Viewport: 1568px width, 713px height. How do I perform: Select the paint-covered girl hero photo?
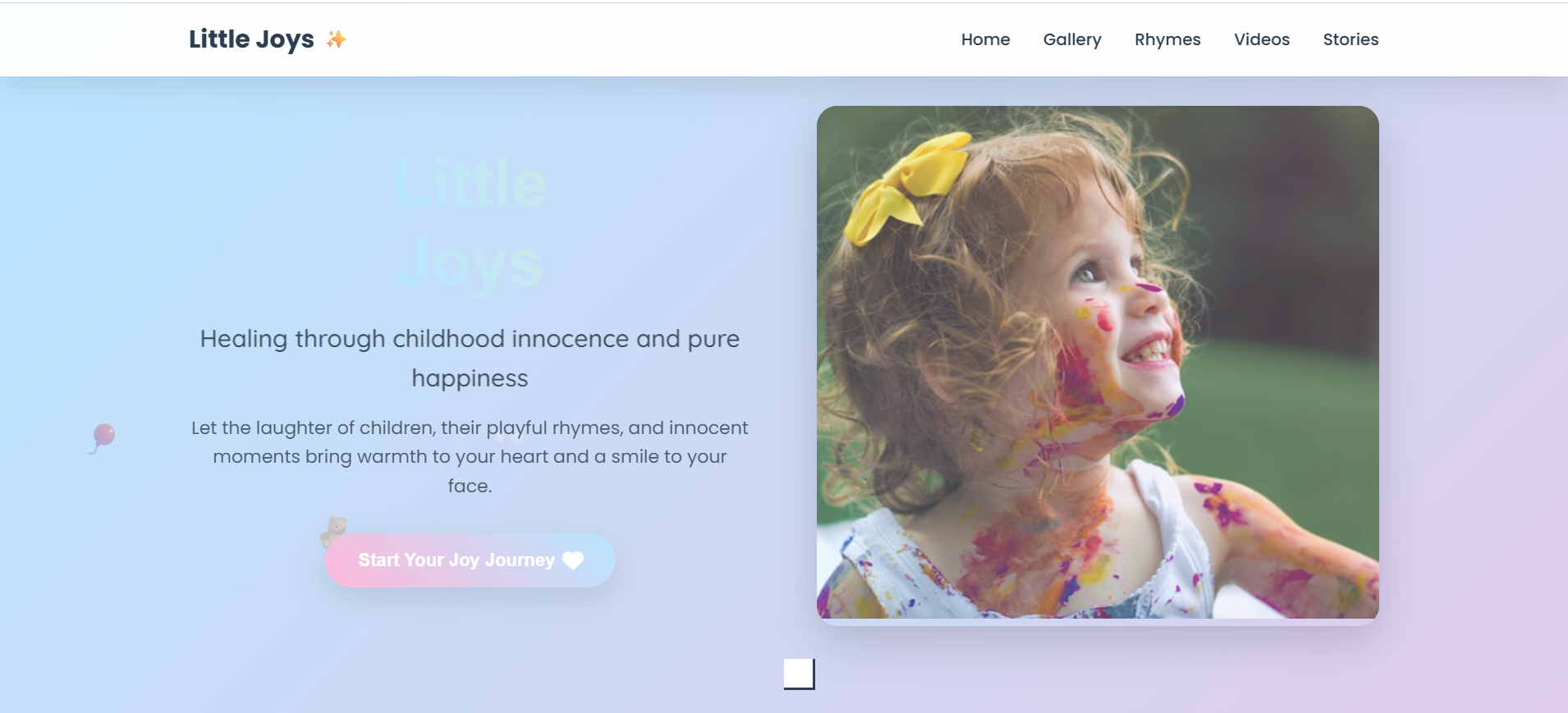click(x=1098, y=363)
